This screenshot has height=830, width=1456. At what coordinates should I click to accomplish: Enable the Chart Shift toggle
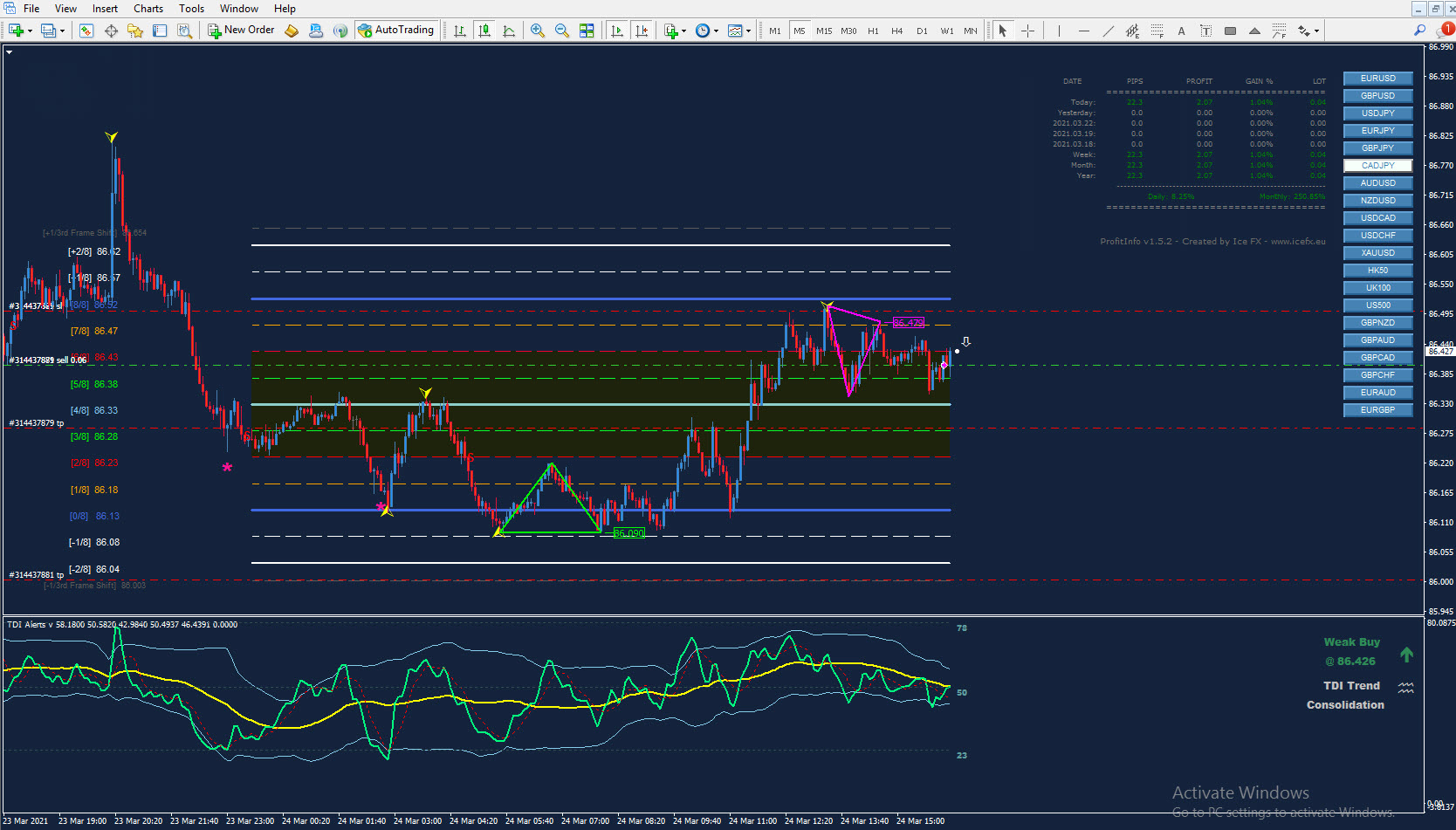click(642, 31)
